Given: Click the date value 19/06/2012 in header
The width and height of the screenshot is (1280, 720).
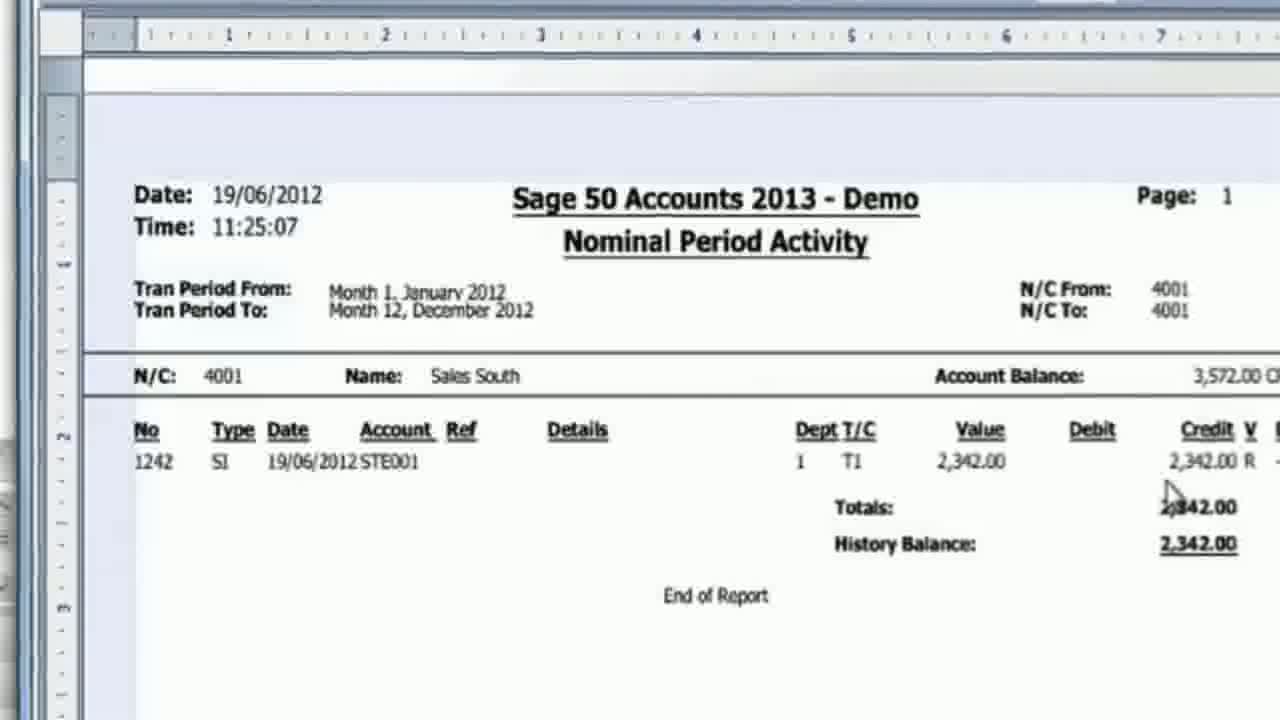Looking at the screenshot, I should (267, 195).
